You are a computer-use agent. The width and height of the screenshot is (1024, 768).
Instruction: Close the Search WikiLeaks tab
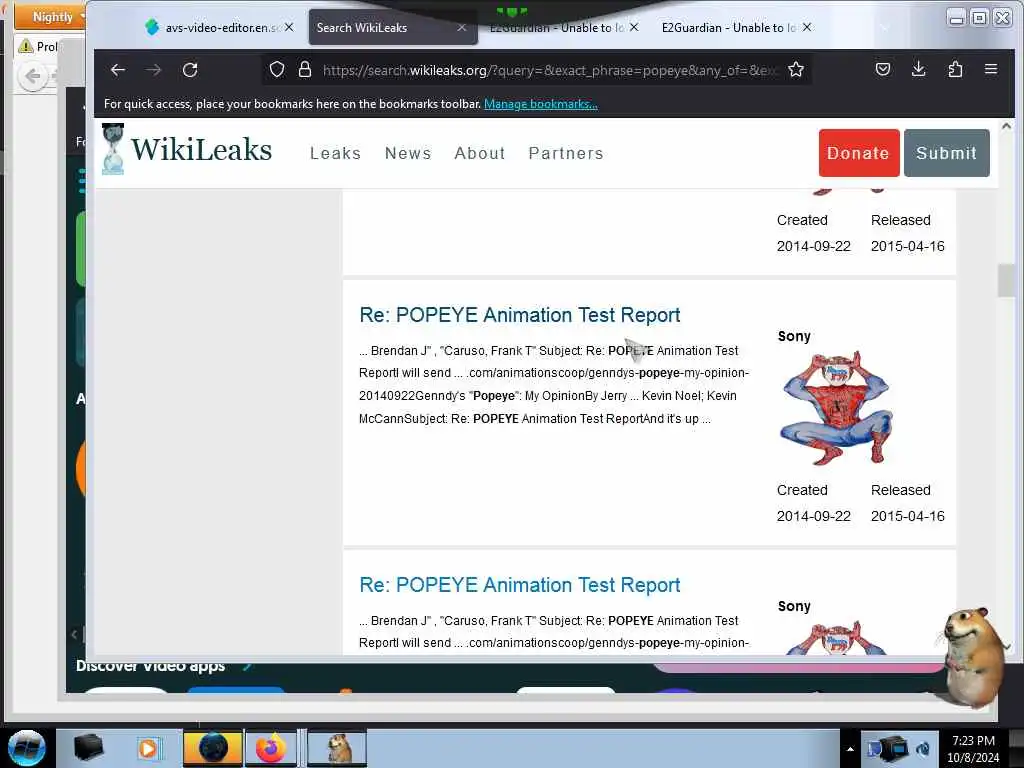[x=462, y=27]
